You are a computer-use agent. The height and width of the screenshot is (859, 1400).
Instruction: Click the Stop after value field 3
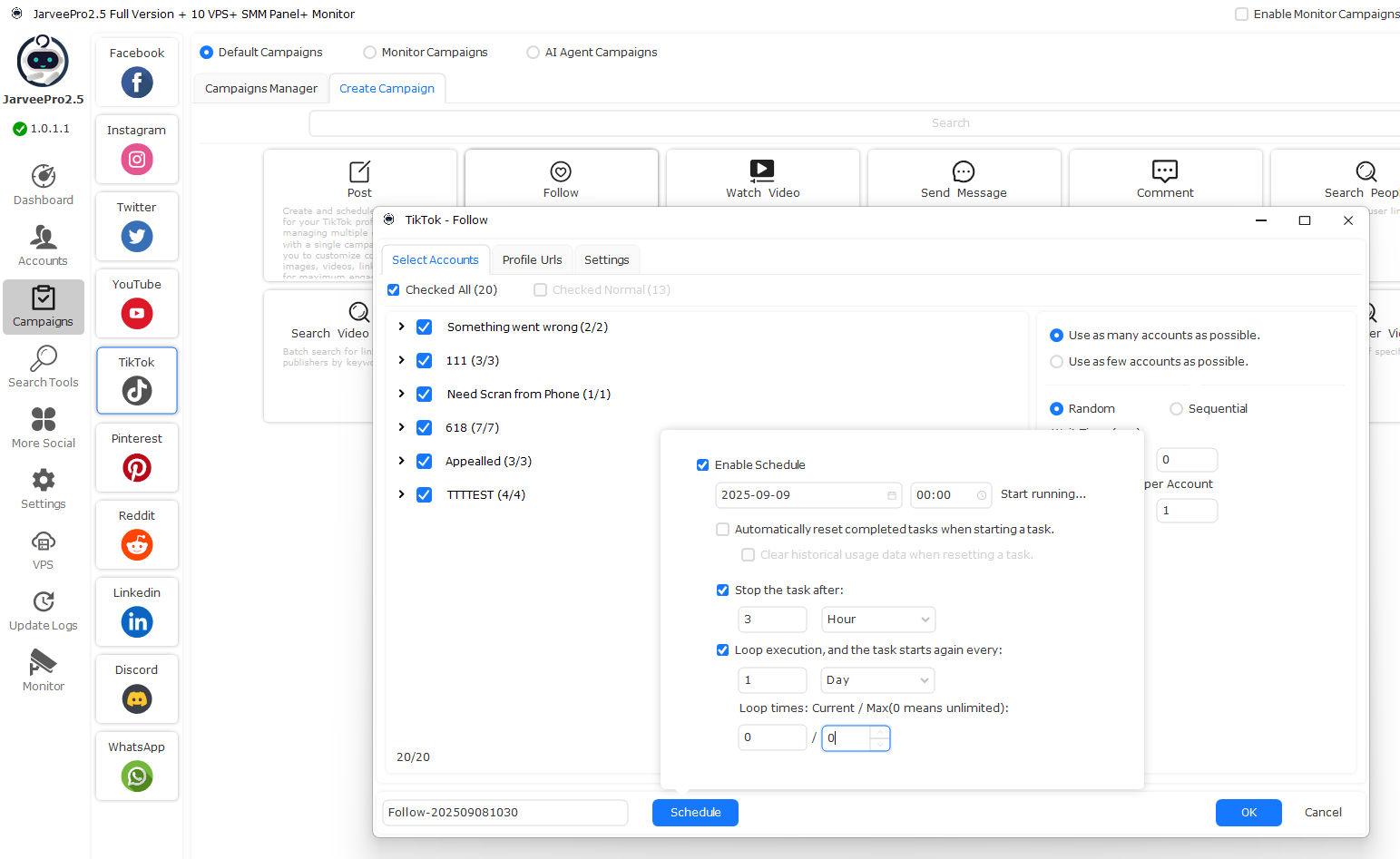tap(773, 620)
